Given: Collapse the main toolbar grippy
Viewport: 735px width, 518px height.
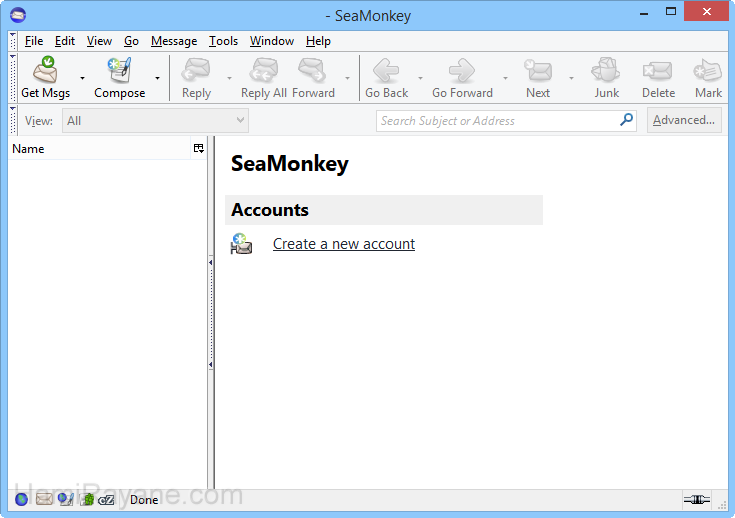Looking at the screenshot, I should (x=13, y=78).
